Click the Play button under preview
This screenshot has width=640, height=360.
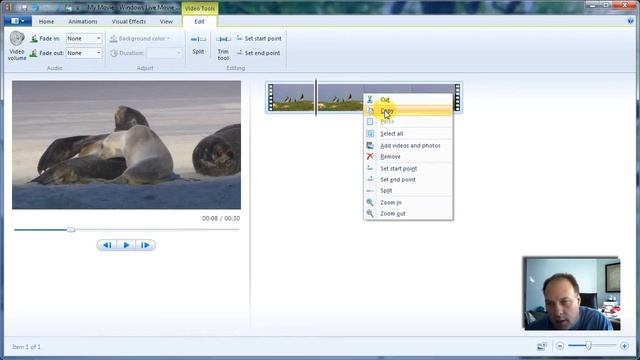[126, 245]
